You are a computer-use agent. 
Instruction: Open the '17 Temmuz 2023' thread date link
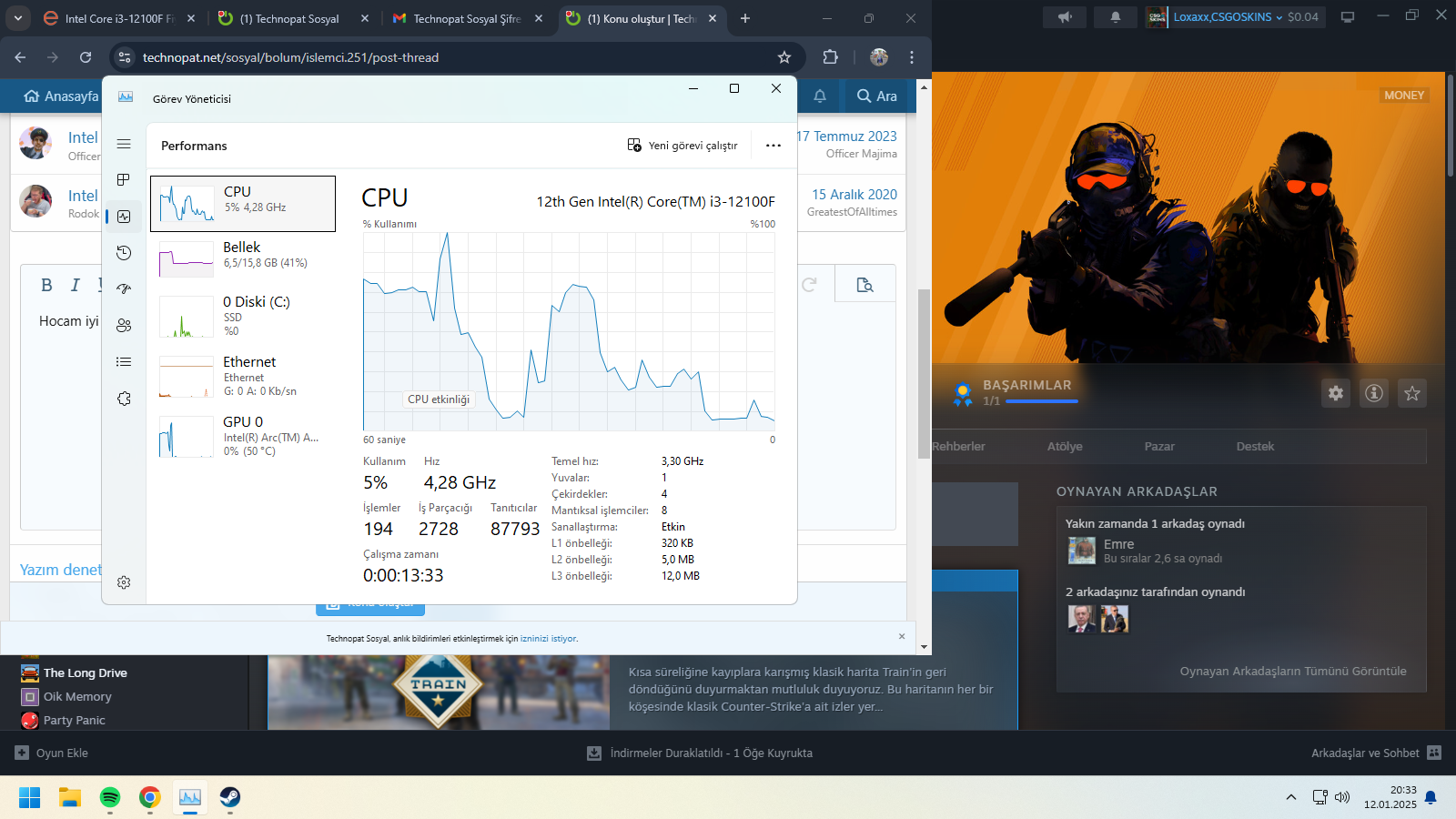846,136
